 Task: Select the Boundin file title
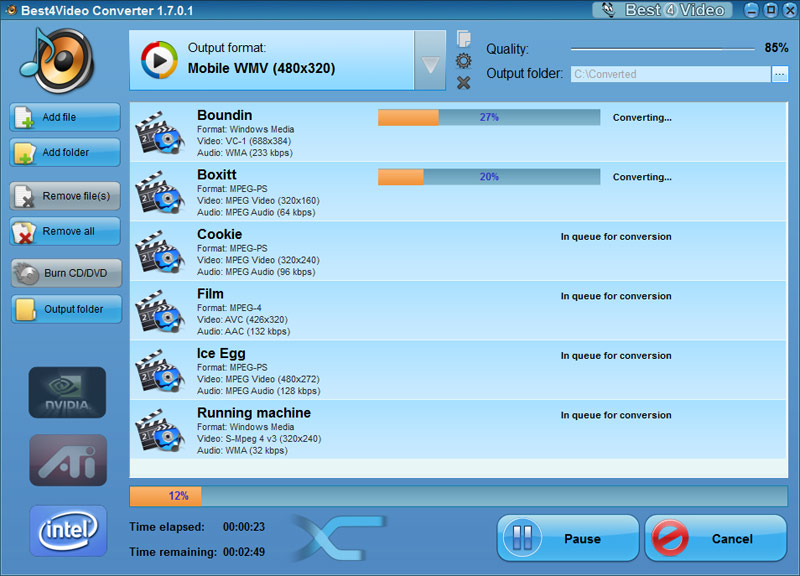tap(224, 115)
